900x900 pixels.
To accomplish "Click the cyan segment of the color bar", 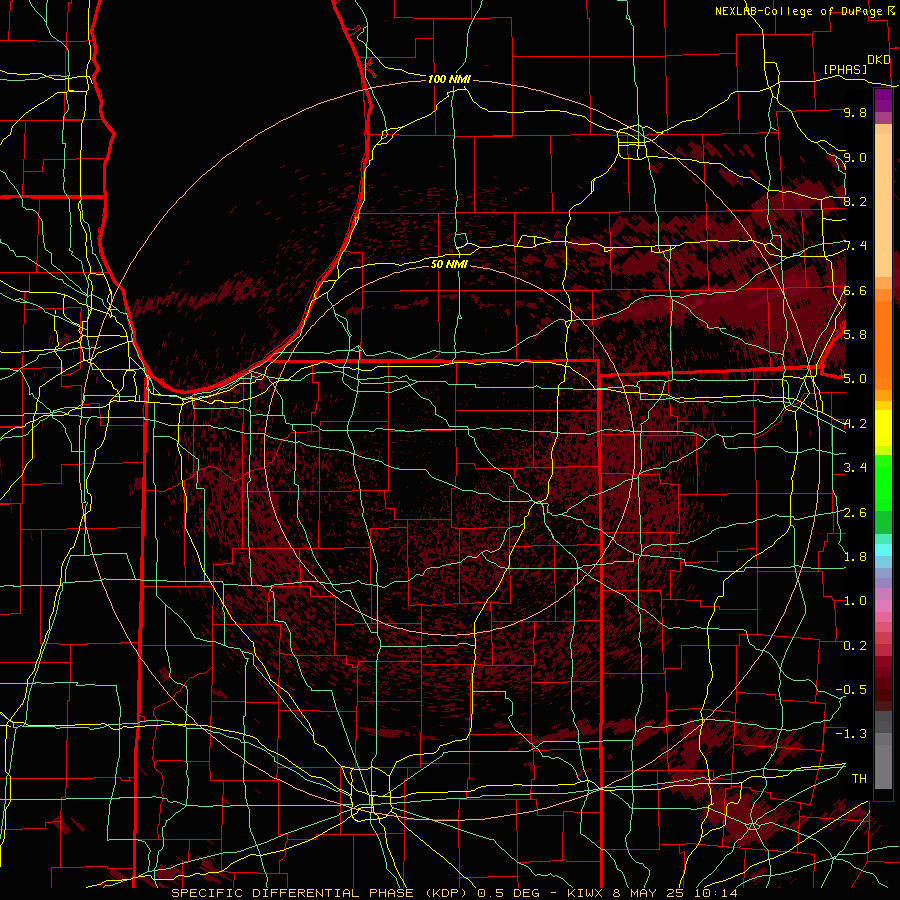I will [883, 550].
